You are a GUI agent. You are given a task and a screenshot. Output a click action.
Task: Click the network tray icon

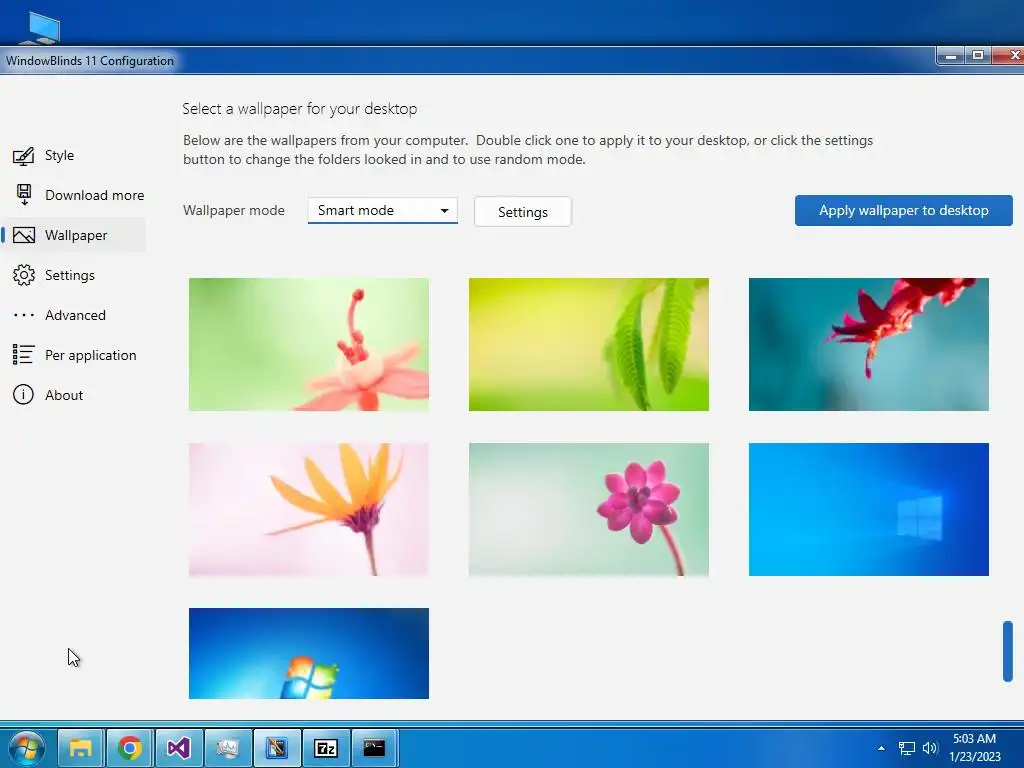(906, 748)
